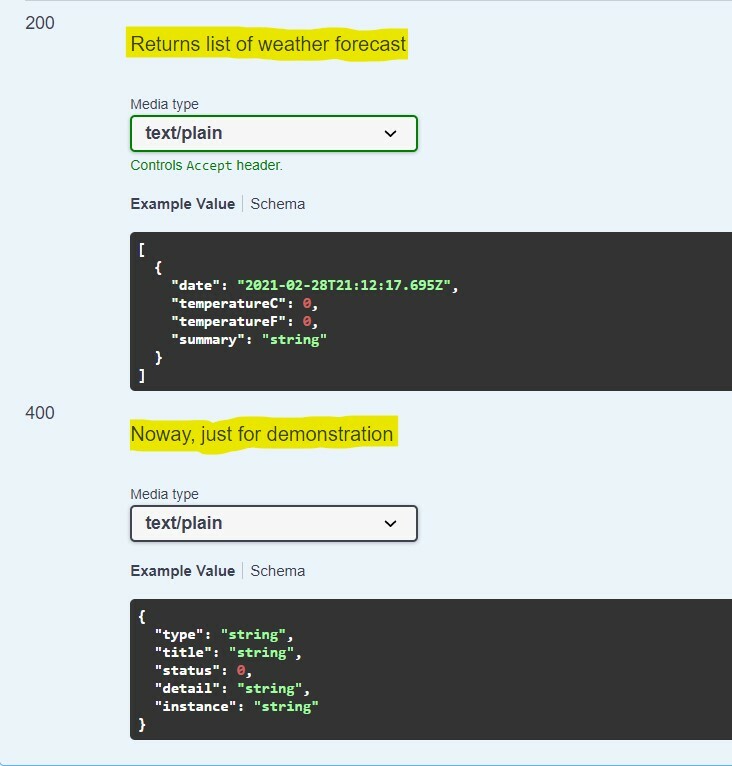
Task: Switch to Schema tab under 200 response
Action: coord(278,204)
